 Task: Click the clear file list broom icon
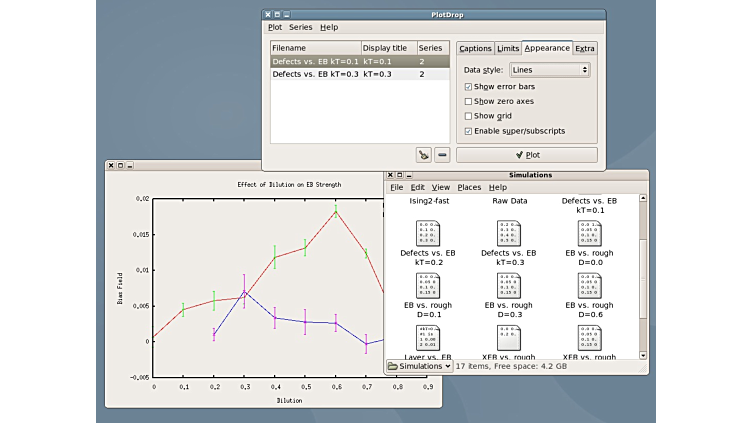pyautogui.click(x=423, y=155)
